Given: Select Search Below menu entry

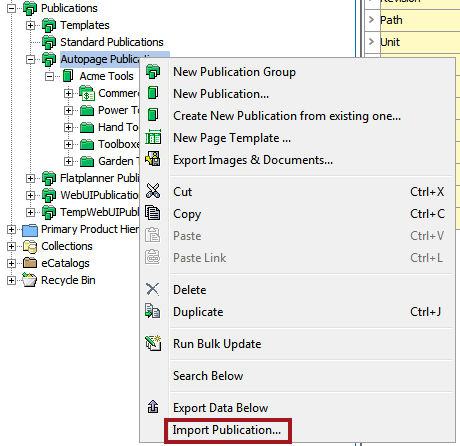Looking at the screenshot, I should click(208, 376).
